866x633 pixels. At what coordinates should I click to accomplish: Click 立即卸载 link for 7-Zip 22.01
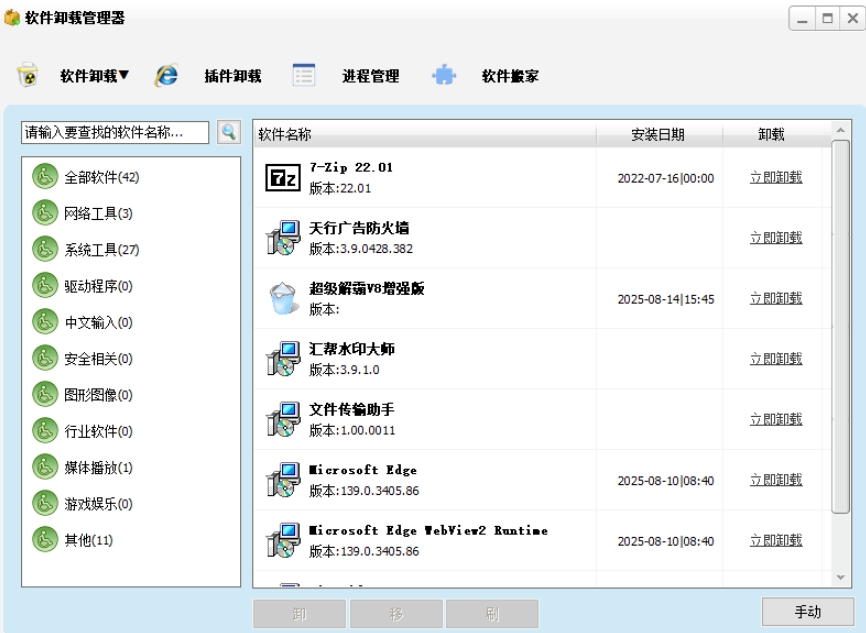(776, 177)
